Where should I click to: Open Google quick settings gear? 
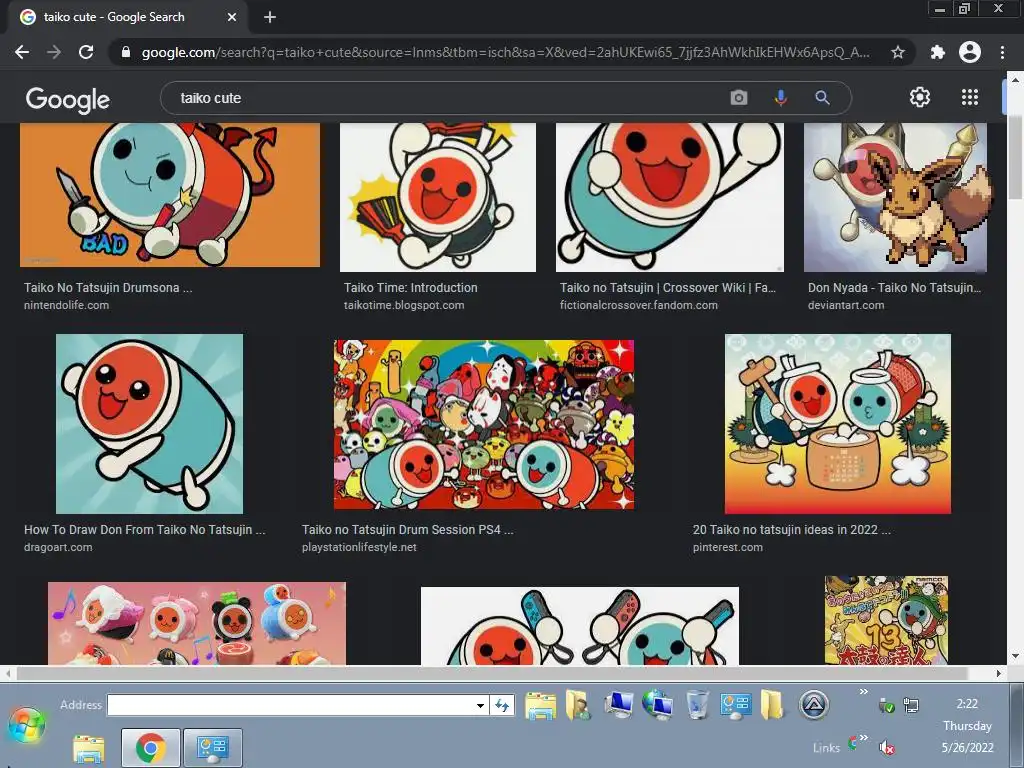(920, 97)
